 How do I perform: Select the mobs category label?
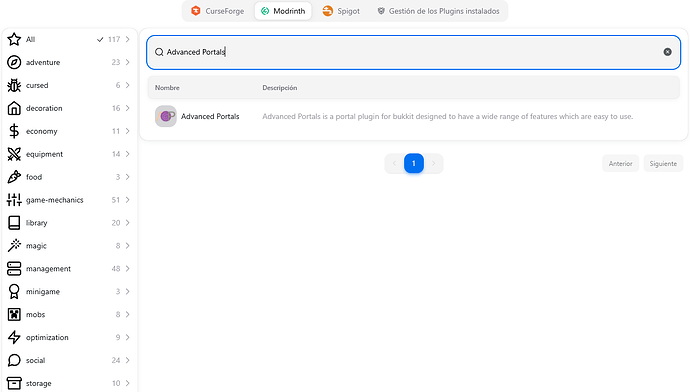35,314
